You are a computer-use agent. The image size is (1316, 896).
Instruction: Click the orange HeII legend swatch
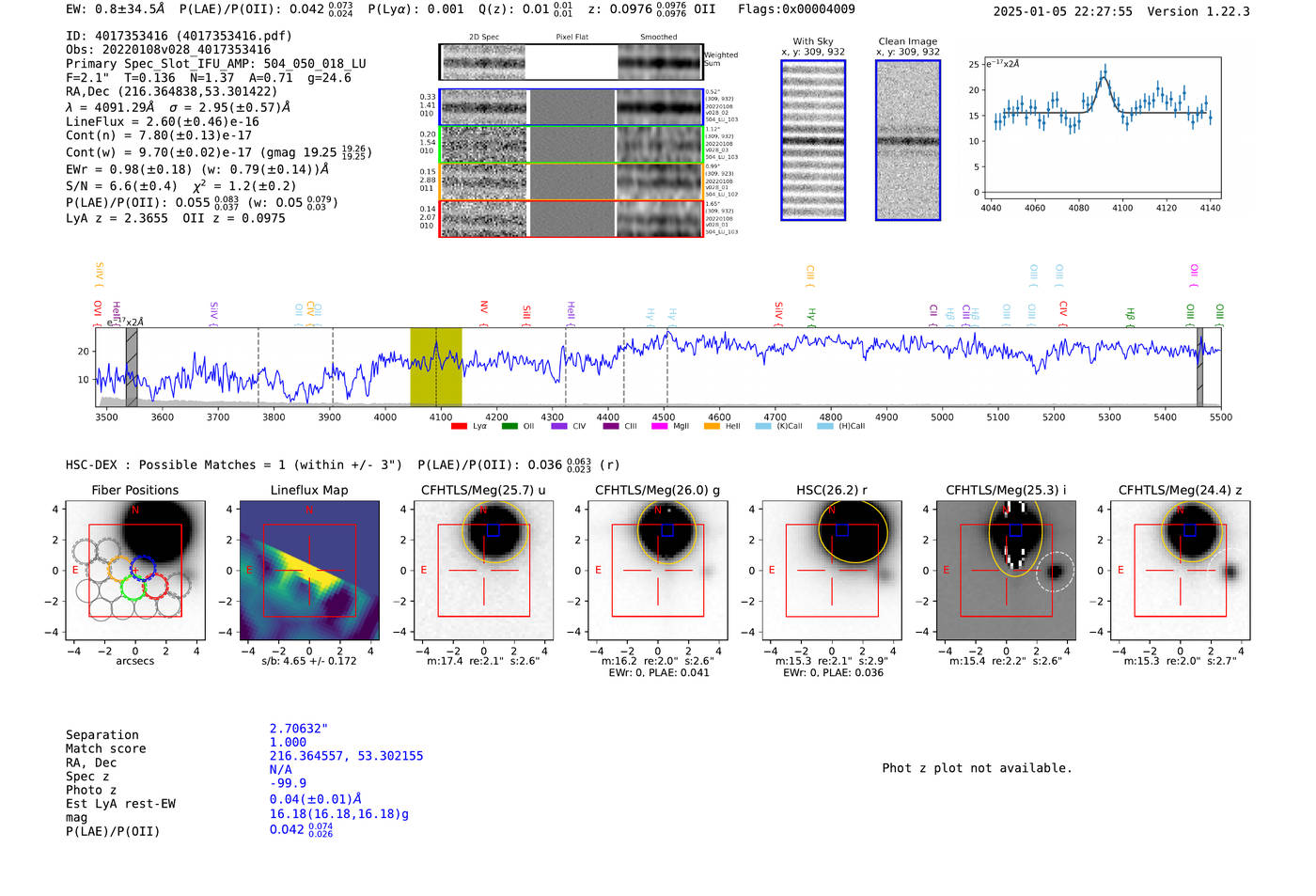[x=712, y=426]
